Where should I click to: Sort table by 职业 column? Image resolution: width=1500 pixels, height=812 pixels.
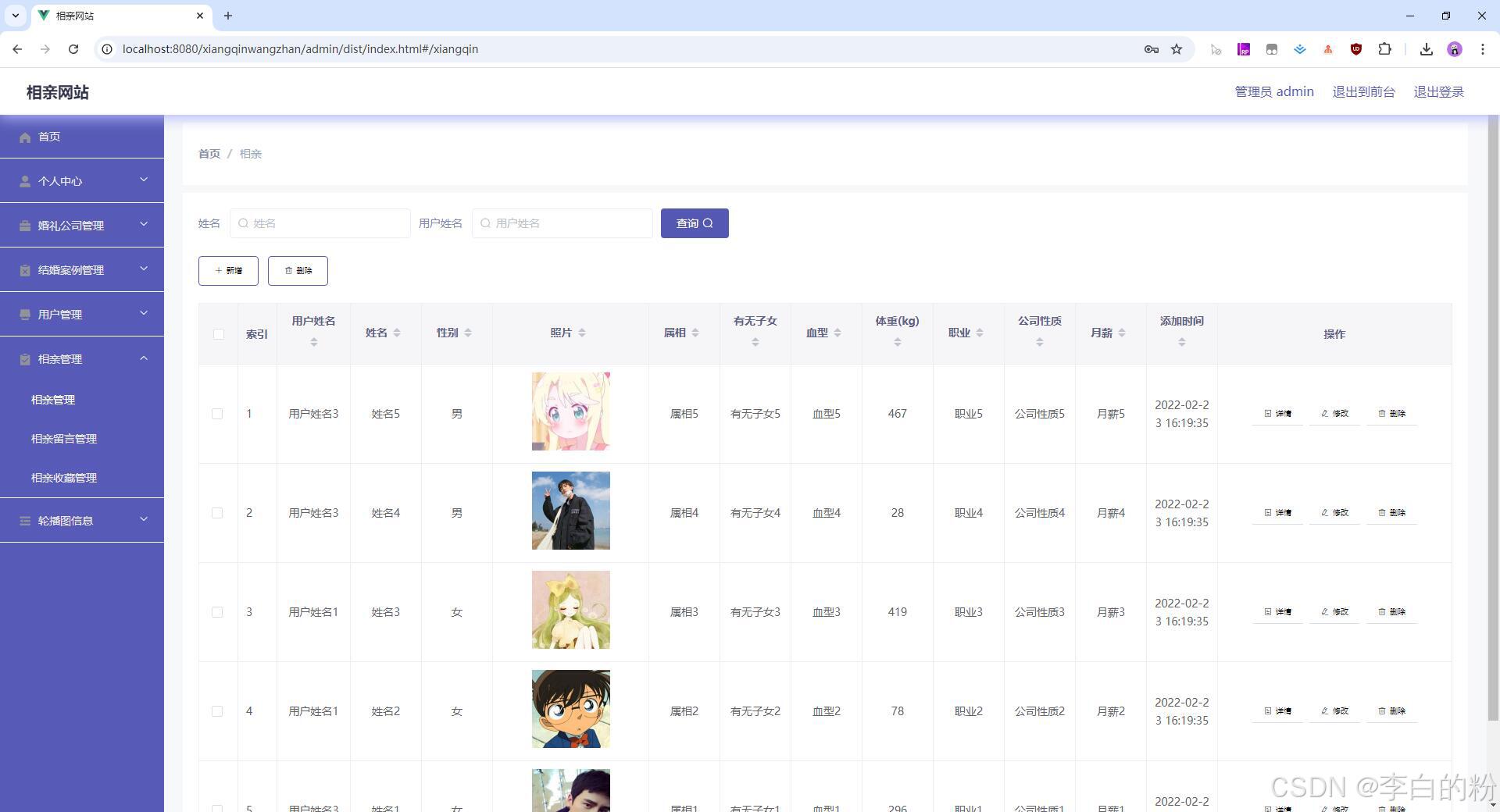click(x=980, y=333)
